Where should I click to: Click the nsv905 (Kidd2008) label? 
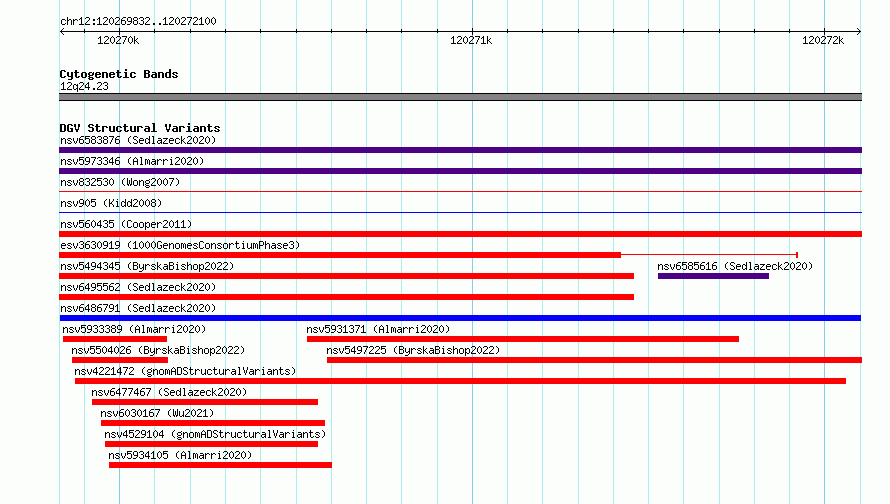click(x=111, y=203)
